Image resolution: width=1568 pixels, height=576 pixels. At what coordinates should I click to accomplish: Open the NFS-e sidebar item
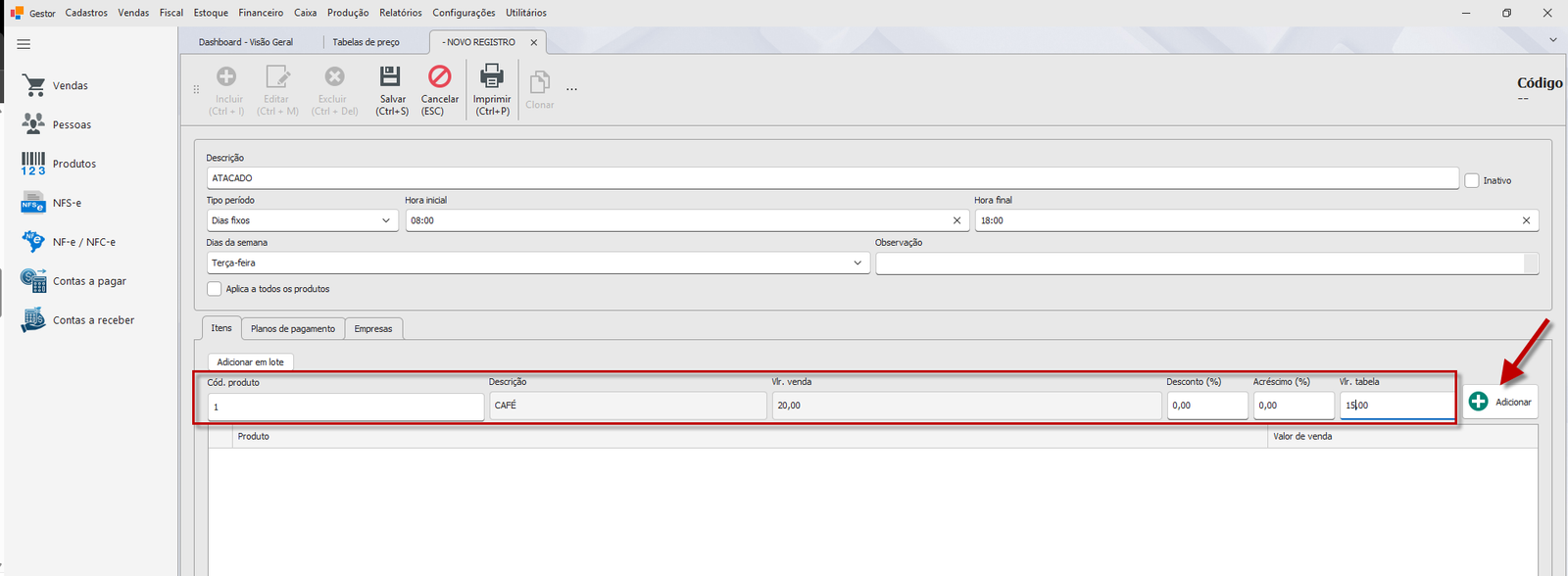[x=52, y=203]
